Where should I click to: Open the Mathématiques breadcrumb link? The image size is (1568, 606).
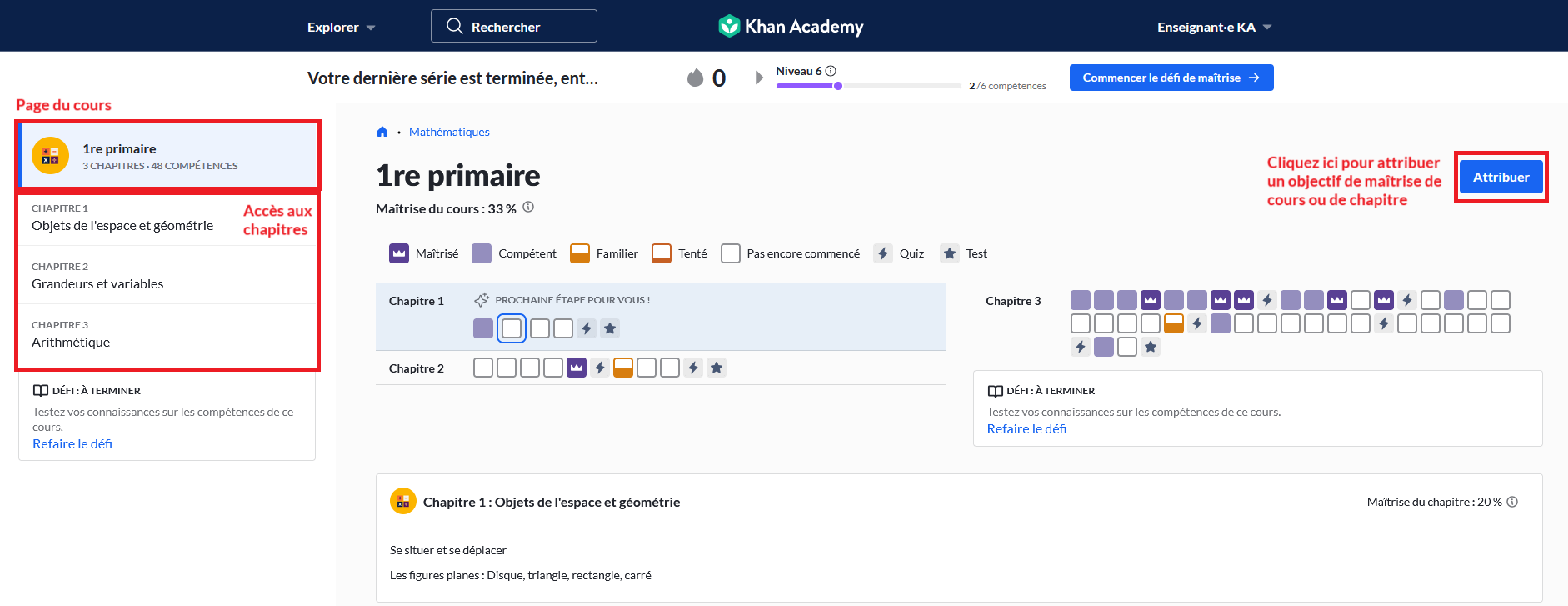449,132
